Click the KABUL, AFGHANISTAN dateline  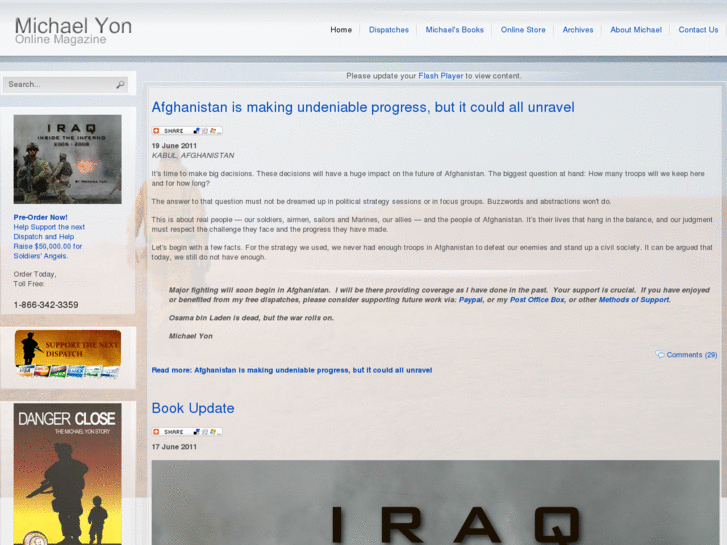pyautogui.click(x=193, y=155)
